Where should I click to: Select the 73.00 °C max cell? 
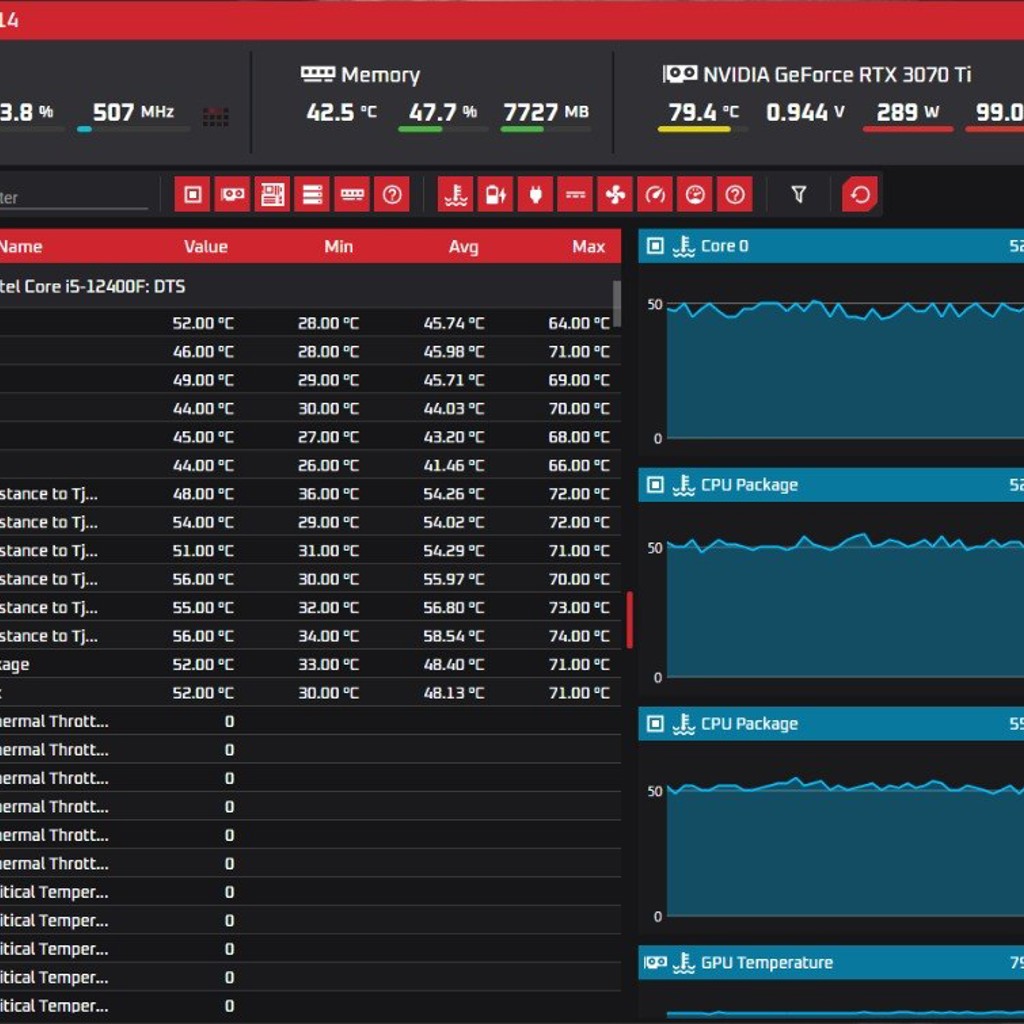tap(579, 607)
